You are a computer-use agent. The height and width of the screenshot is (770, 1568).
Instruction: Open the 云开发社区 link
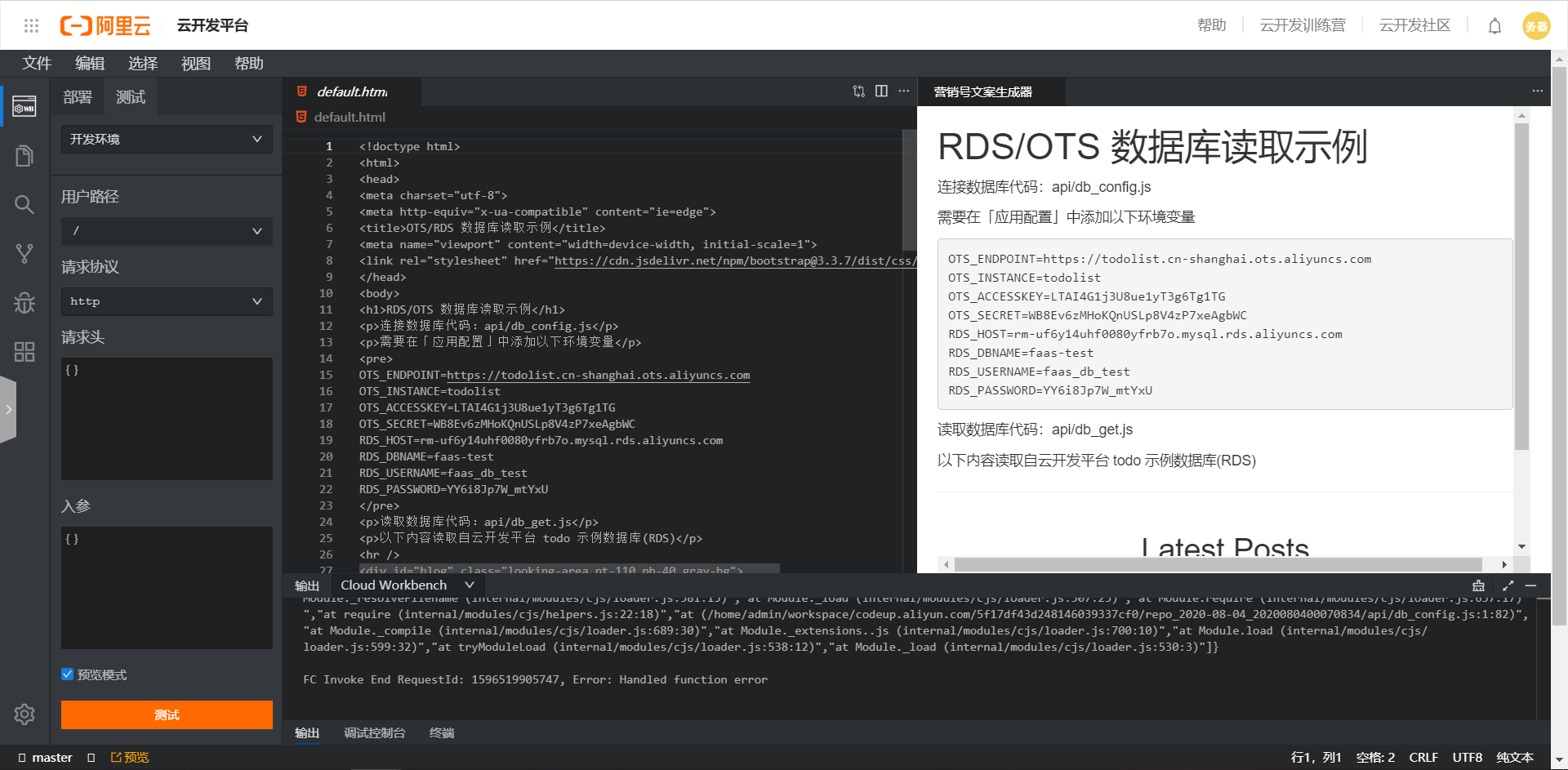click(1414, 26)
